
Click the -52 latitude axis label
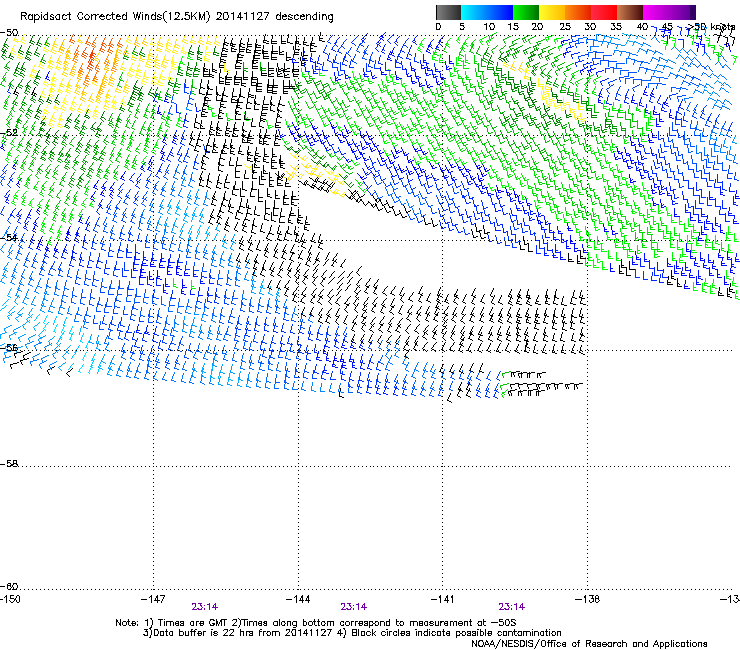tap(9, 133)
